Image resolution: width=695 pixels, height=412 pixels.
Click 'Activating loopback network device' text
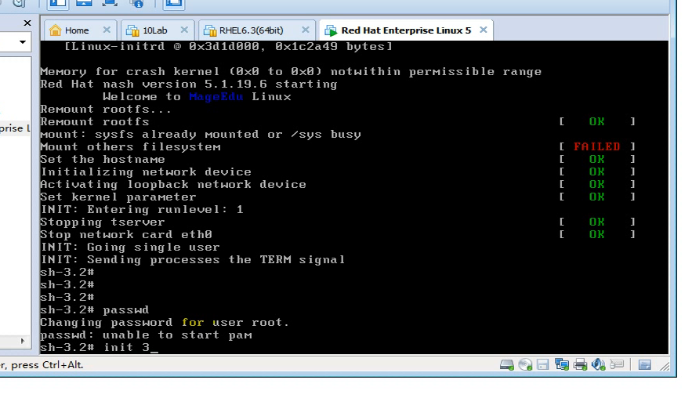tap(173, 184)
